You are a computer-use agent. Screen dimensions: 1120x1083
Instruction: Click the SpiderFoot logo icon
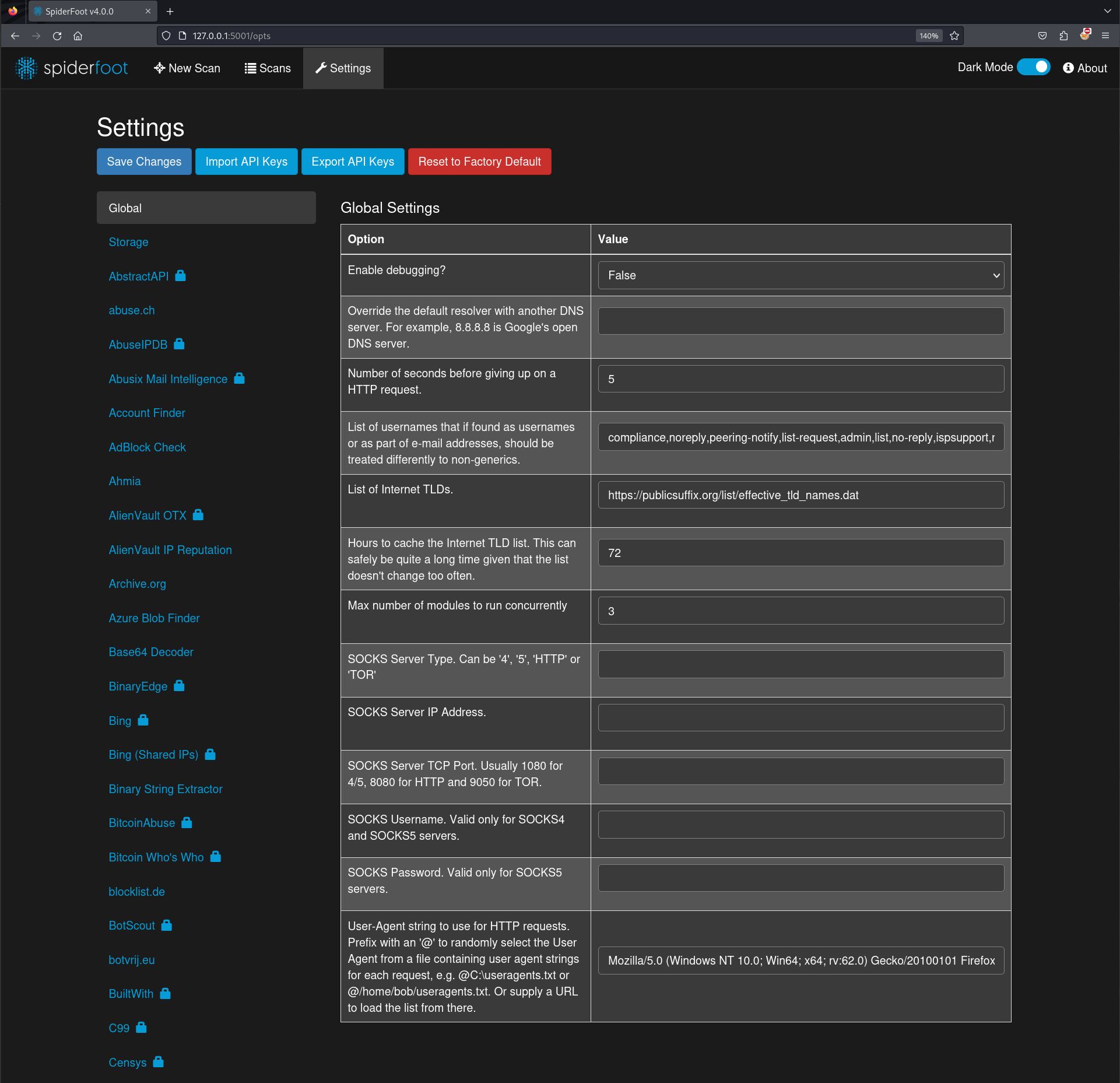coord(25,67)
